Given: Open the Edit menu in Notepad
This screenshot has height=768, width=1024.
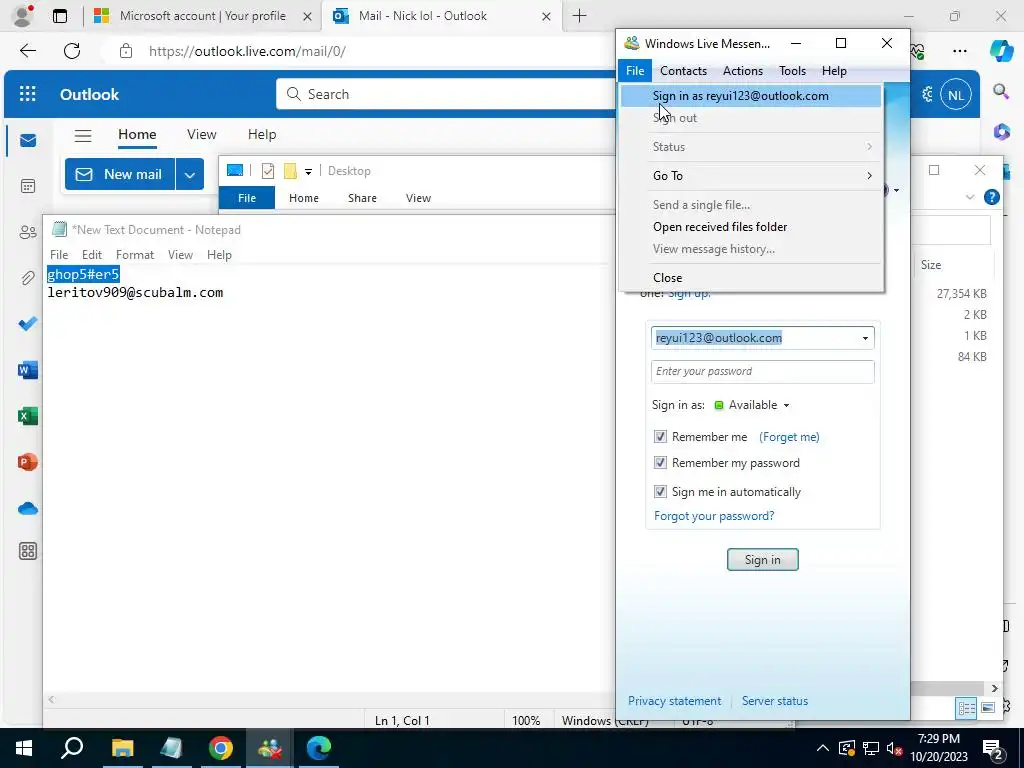Looking at the screenshot, I should (91, 255).
